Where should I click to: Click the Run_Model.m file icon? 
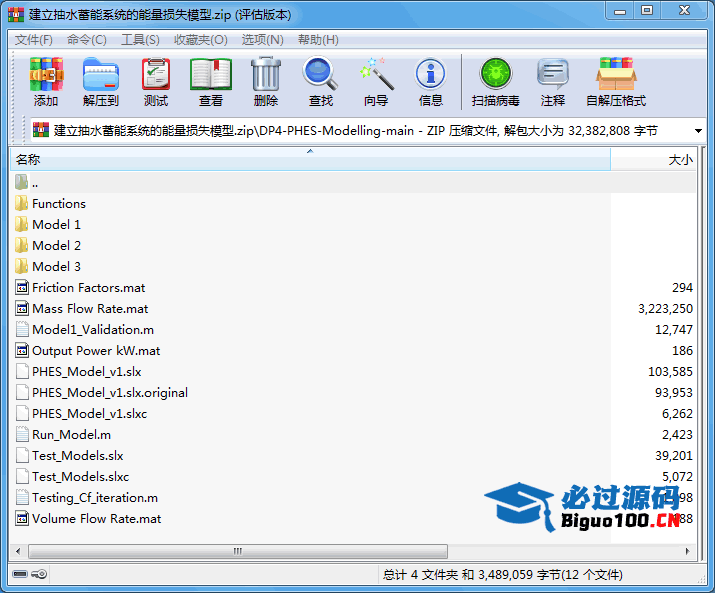22,434
